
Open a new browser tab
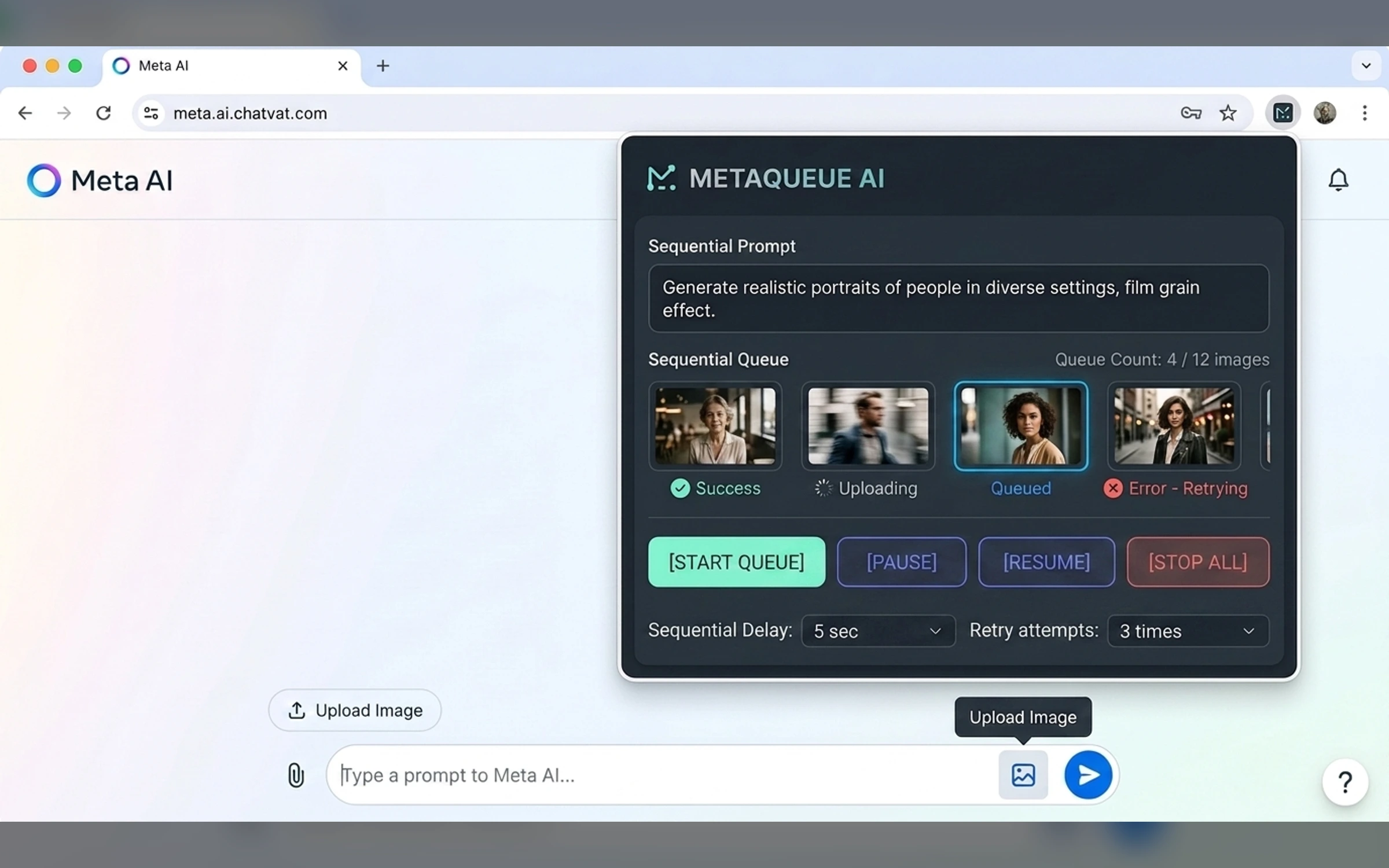click(383, 66)
